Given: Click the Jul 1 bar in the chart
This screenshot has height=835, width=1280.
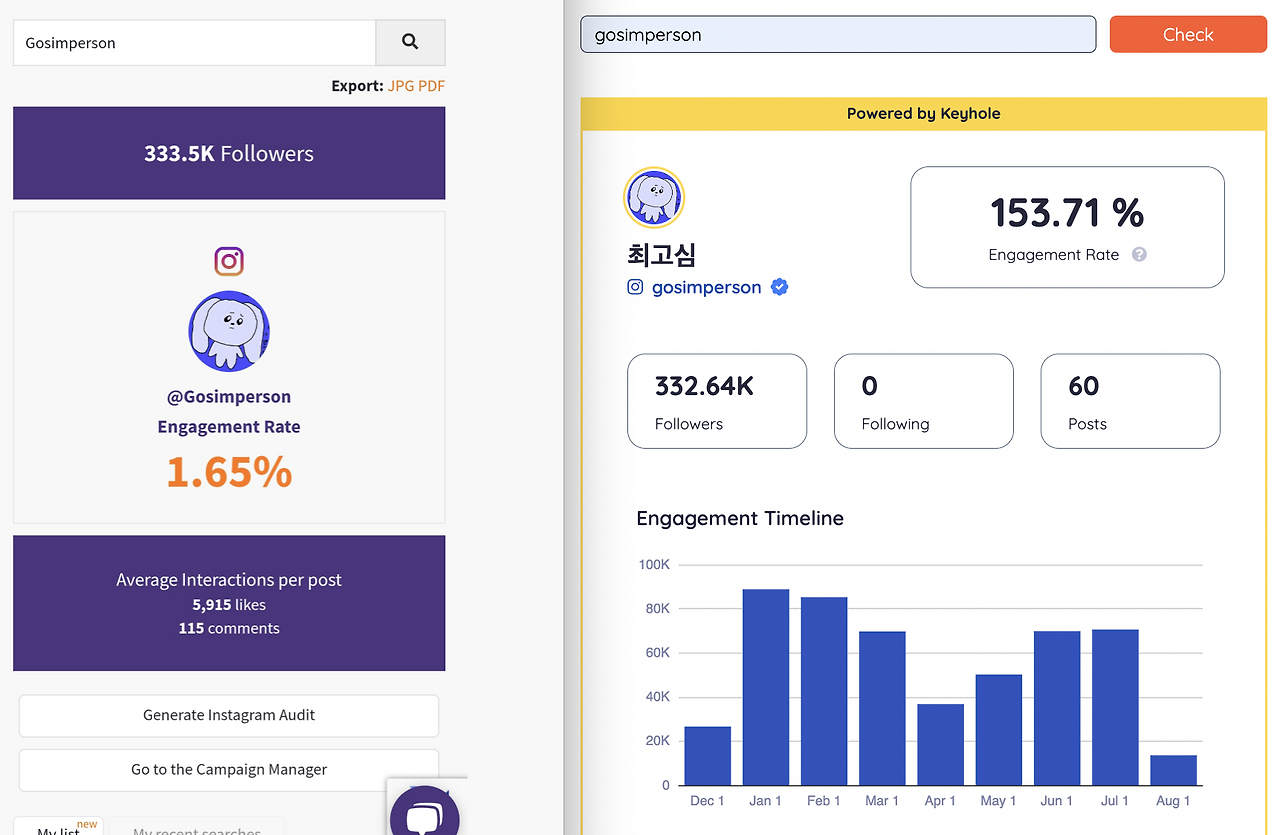Looking at the screenshot, I should (1115, 708).
